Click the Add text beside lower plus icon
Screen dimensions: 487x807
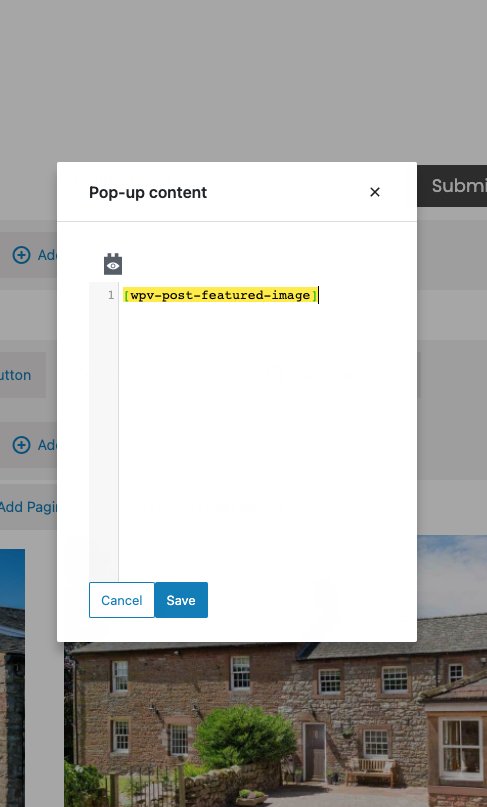click(47, 445)
